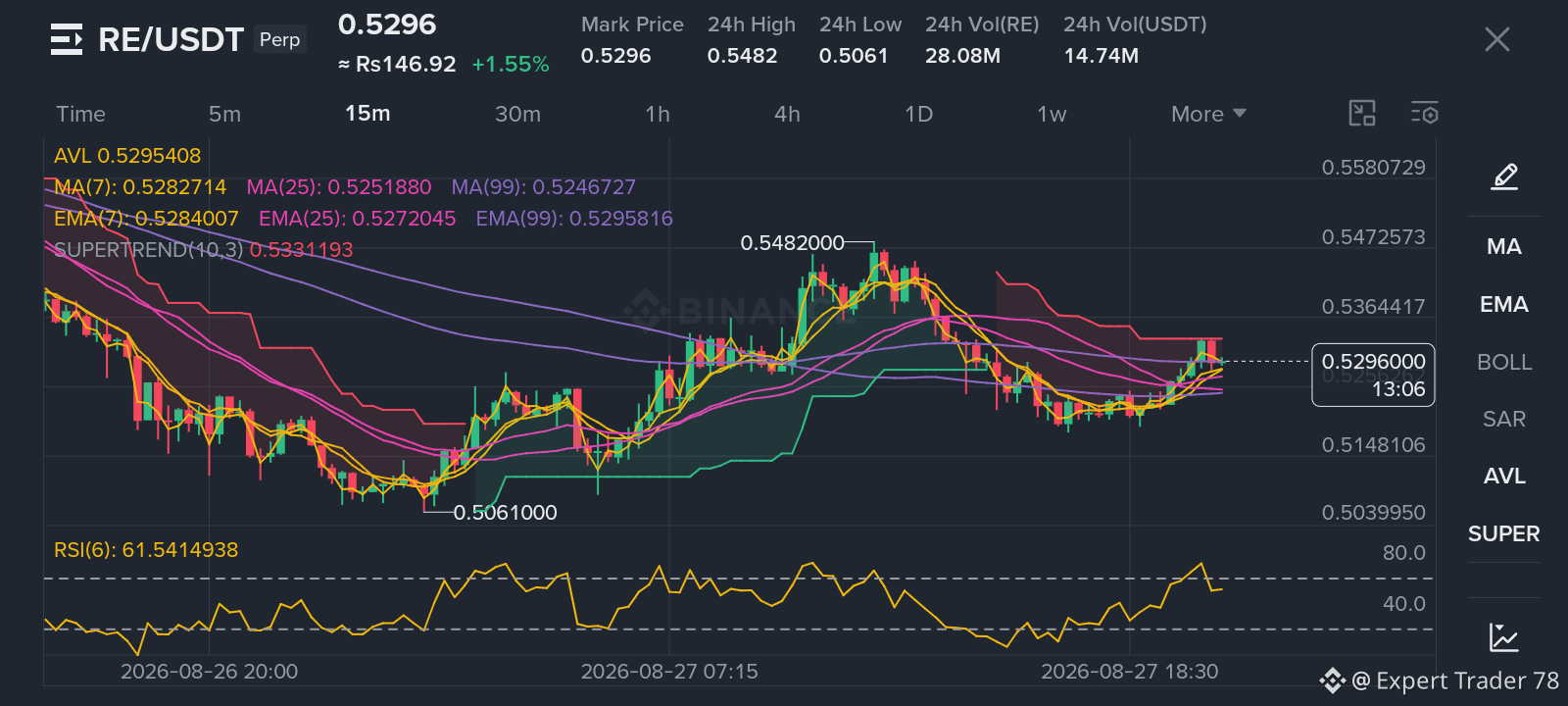
Task: Select the 5m timeframe
Action: click(x=224, y=114)
